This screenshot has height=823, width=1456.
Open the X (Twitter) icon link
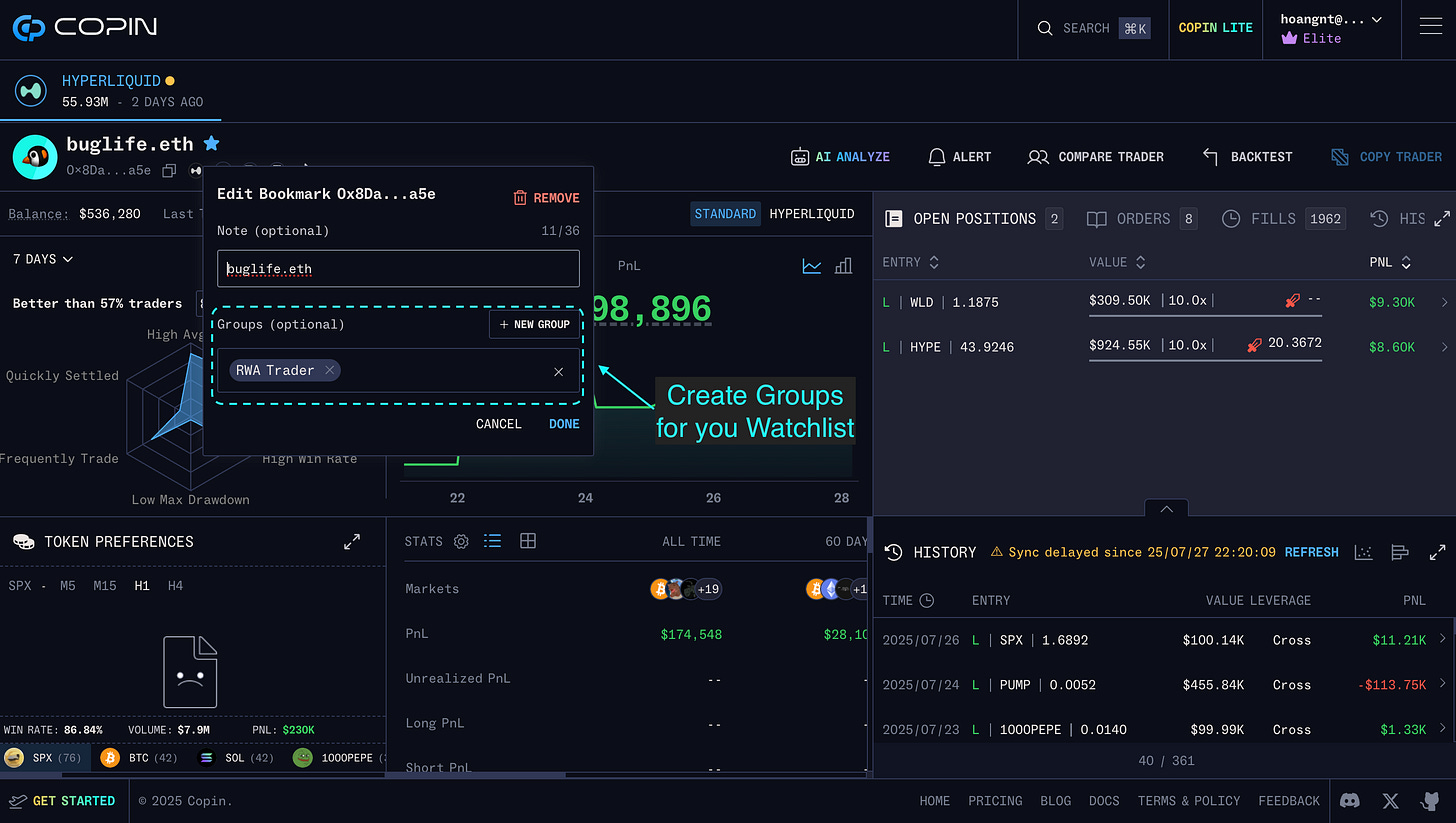pos(1390,801)
